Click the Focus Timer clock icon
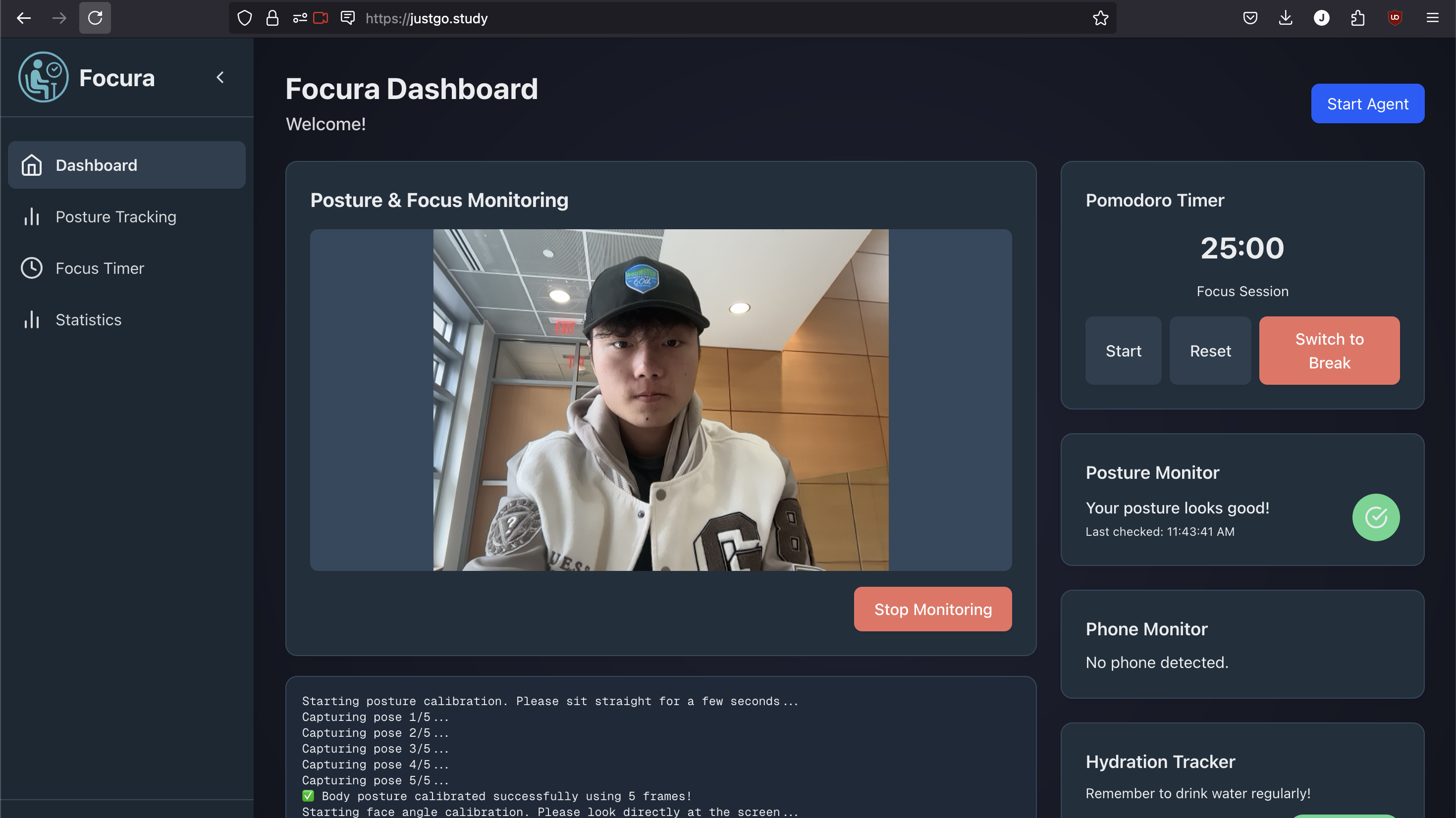This screenshot has width=1456, height=818. tap(32, 268)
